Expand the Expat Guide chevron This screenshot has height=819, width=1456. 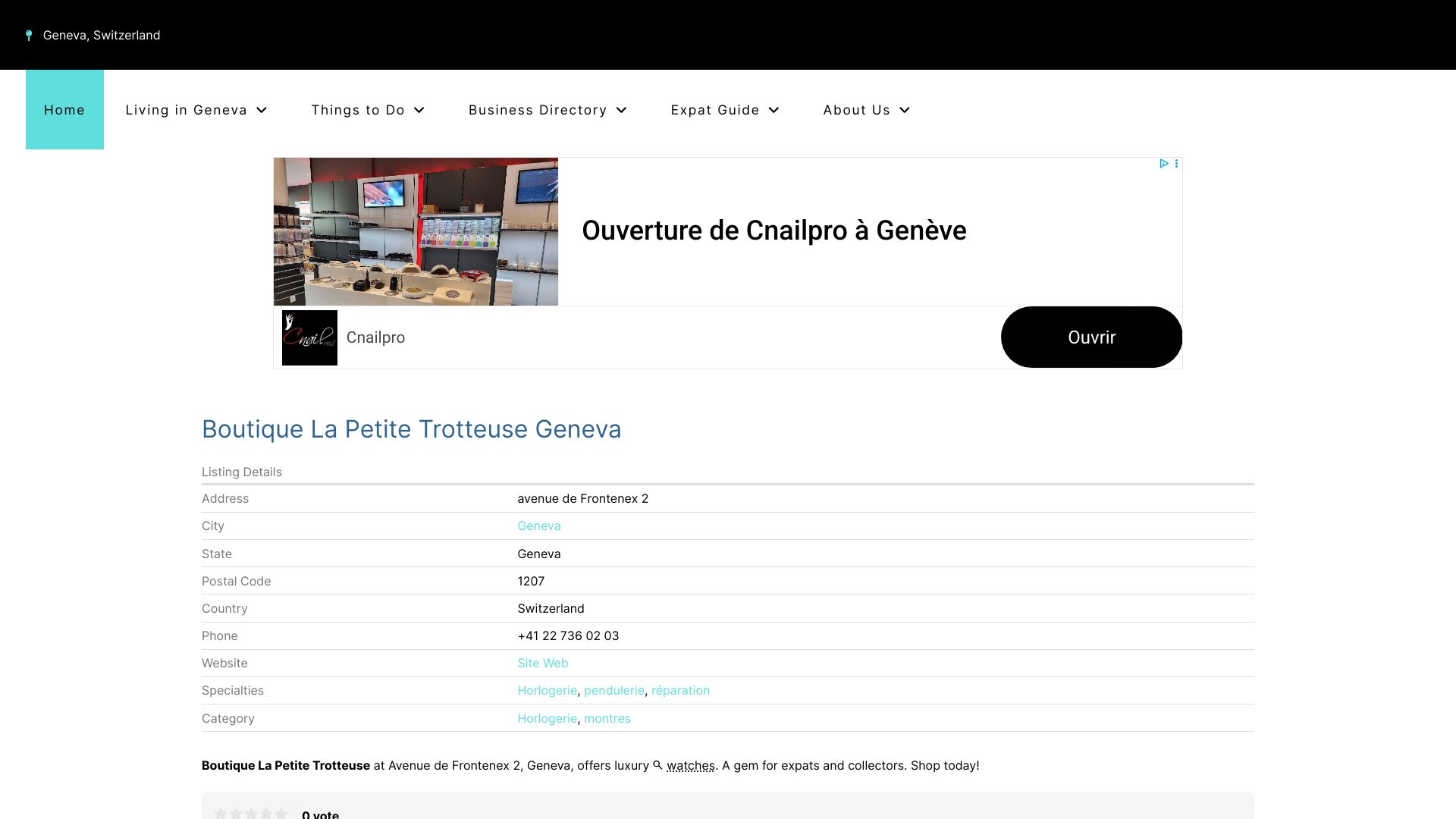tap(774, 110)
